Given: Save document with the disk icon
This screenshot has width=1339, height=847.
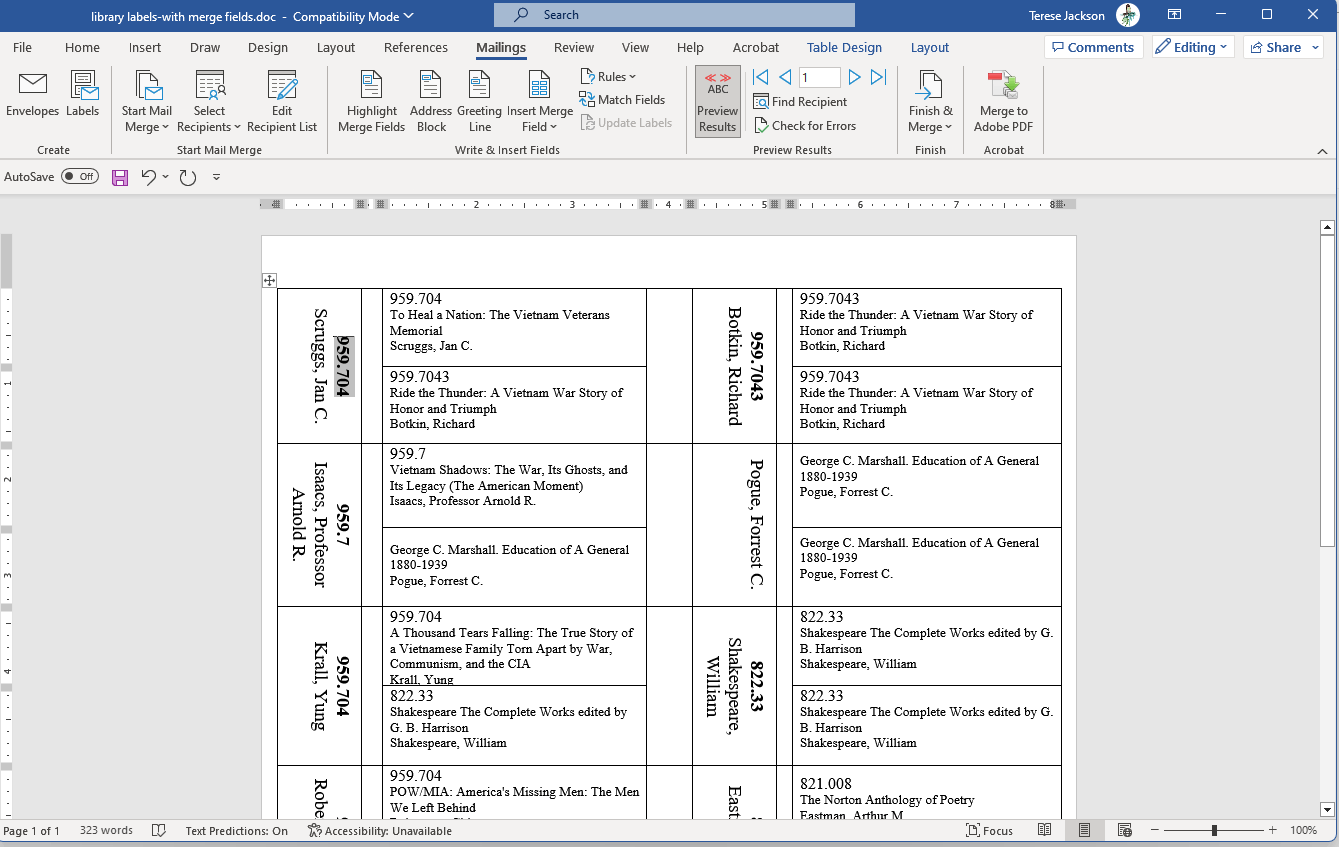Looking at the screenshot, I should [120, 177].
